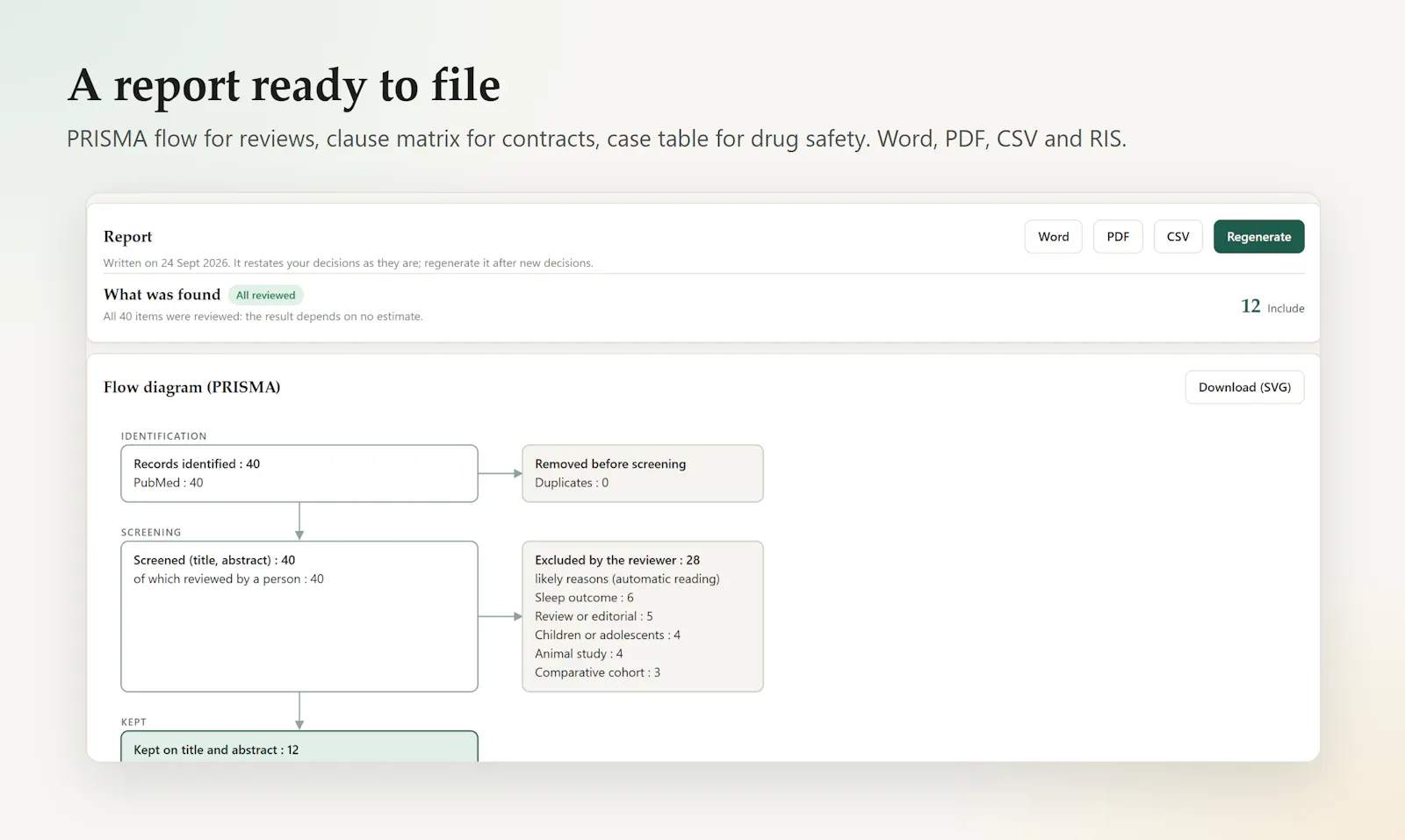
Task: Click the 'Animal study : 4' reason
Action: (579, 654)
